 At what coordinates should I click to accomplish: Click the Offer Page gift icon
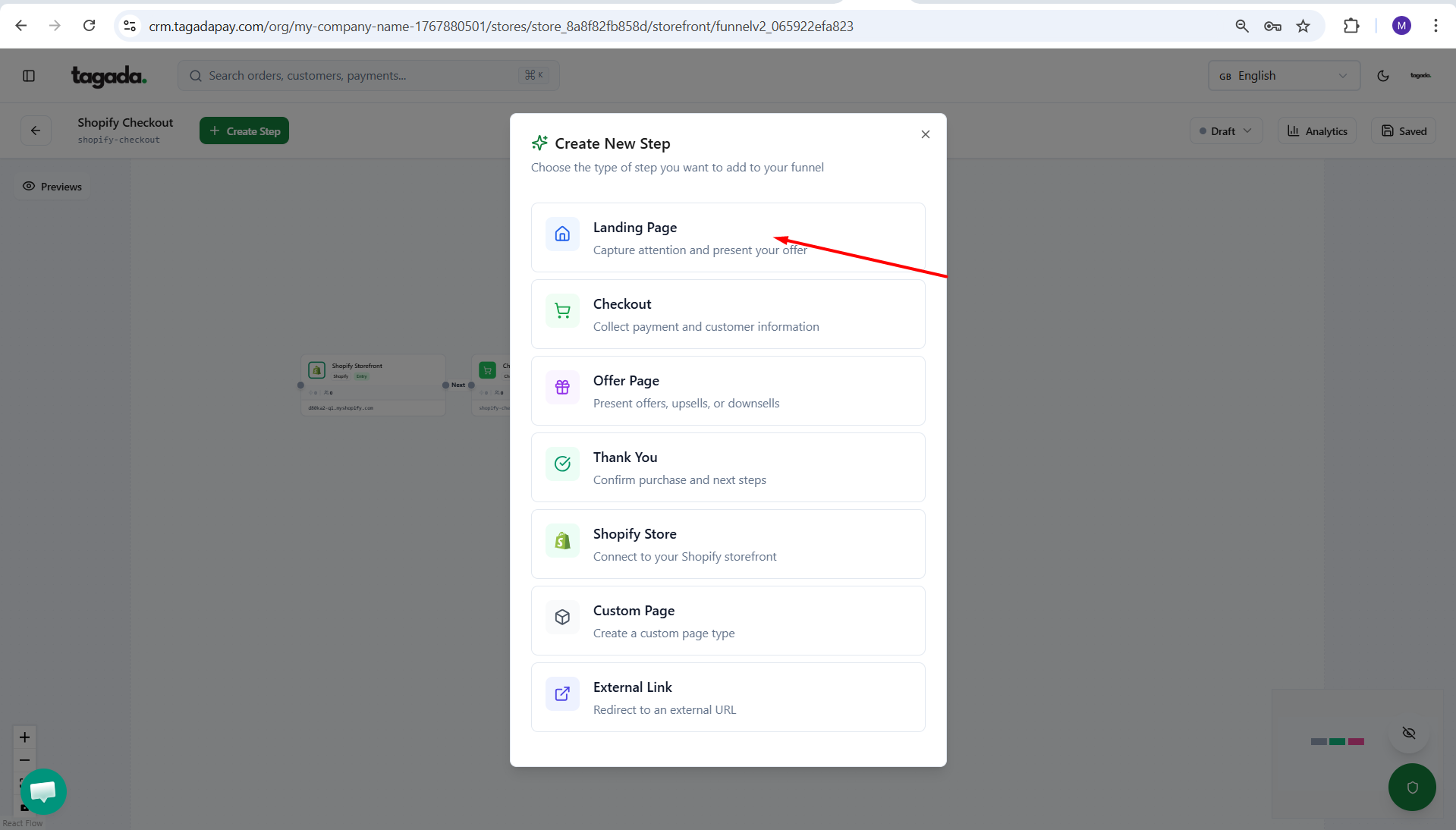click(x=562, y=388)
